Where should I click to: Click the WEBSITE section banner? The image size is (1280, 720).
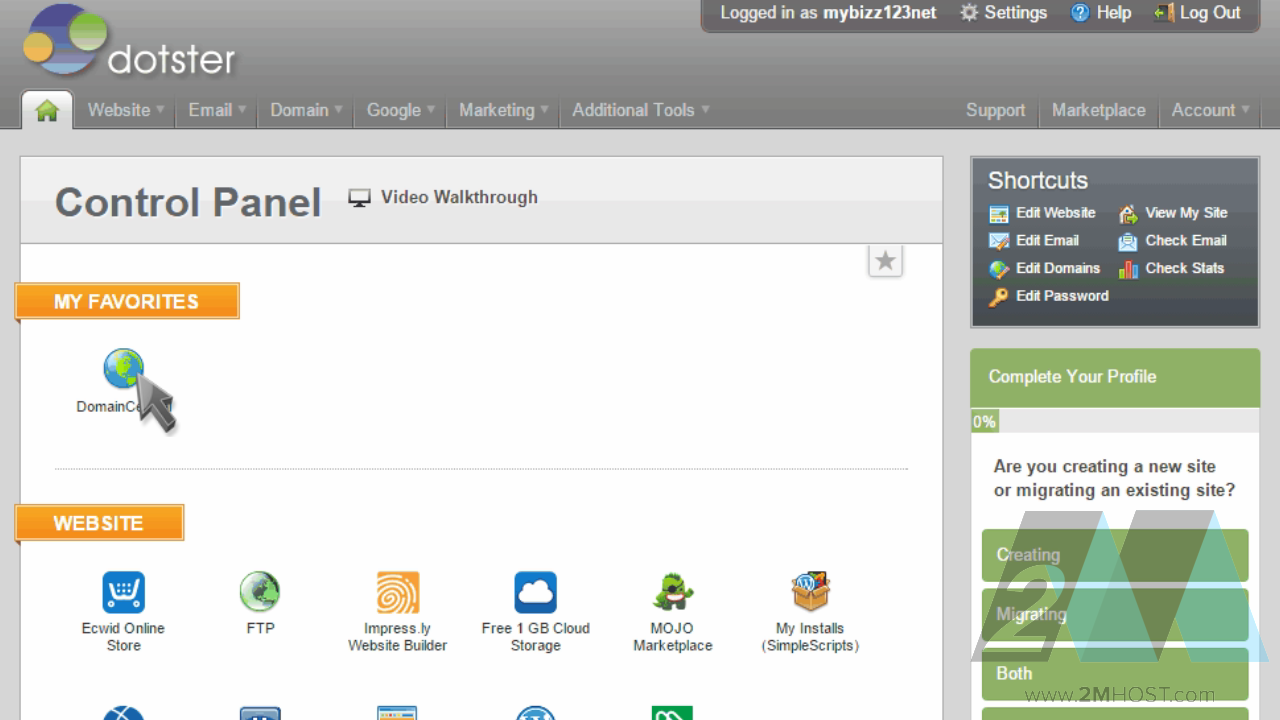tap(99, 523)
